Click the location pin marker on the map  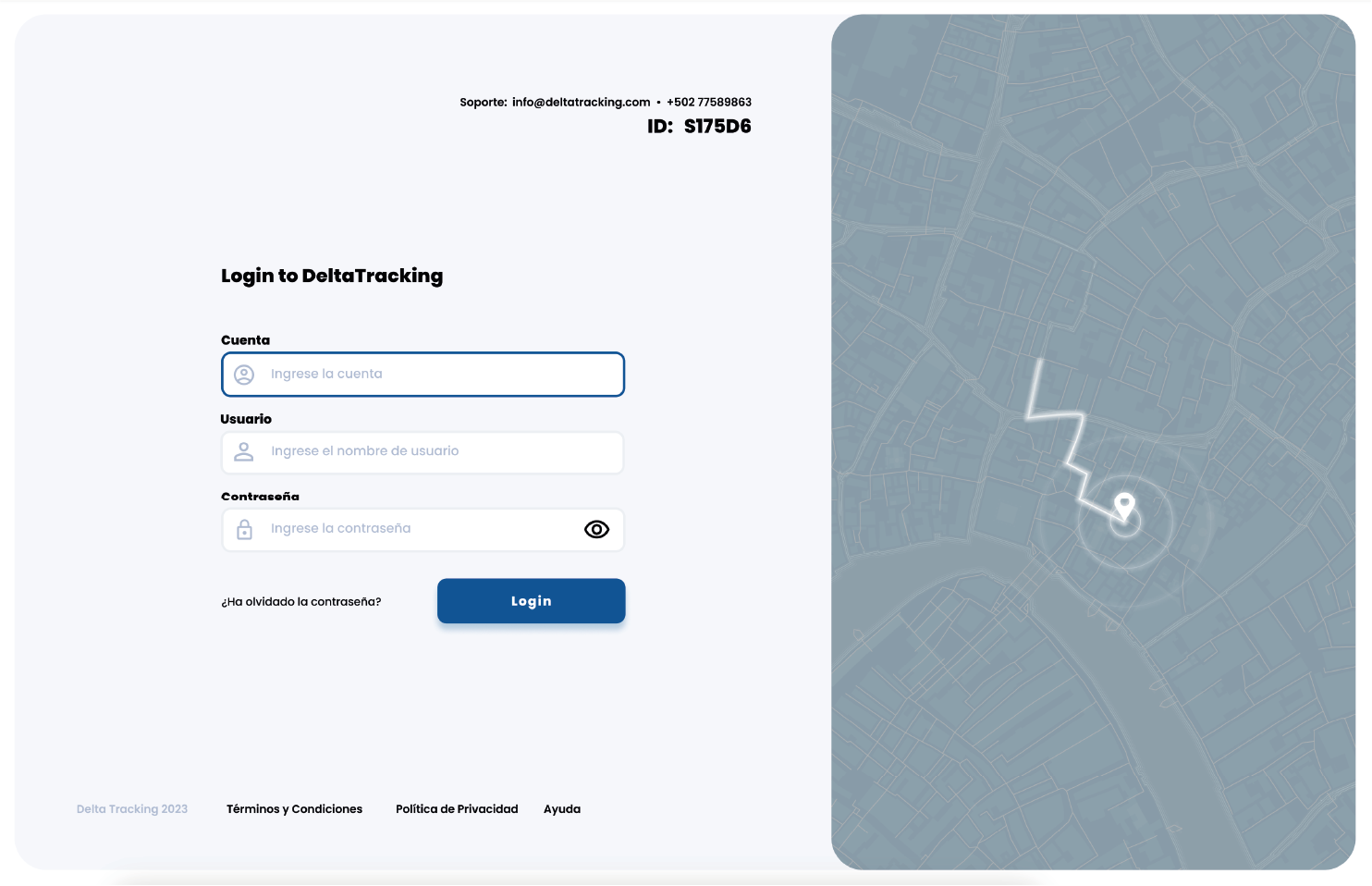pos(1124,506)
